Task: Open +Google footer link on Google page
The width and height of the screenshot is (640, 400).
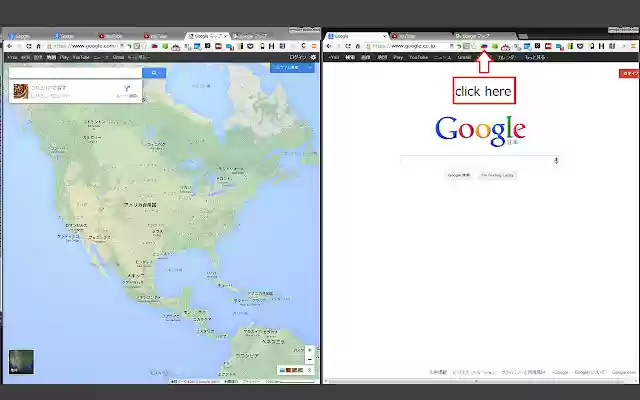Action: 560,372
